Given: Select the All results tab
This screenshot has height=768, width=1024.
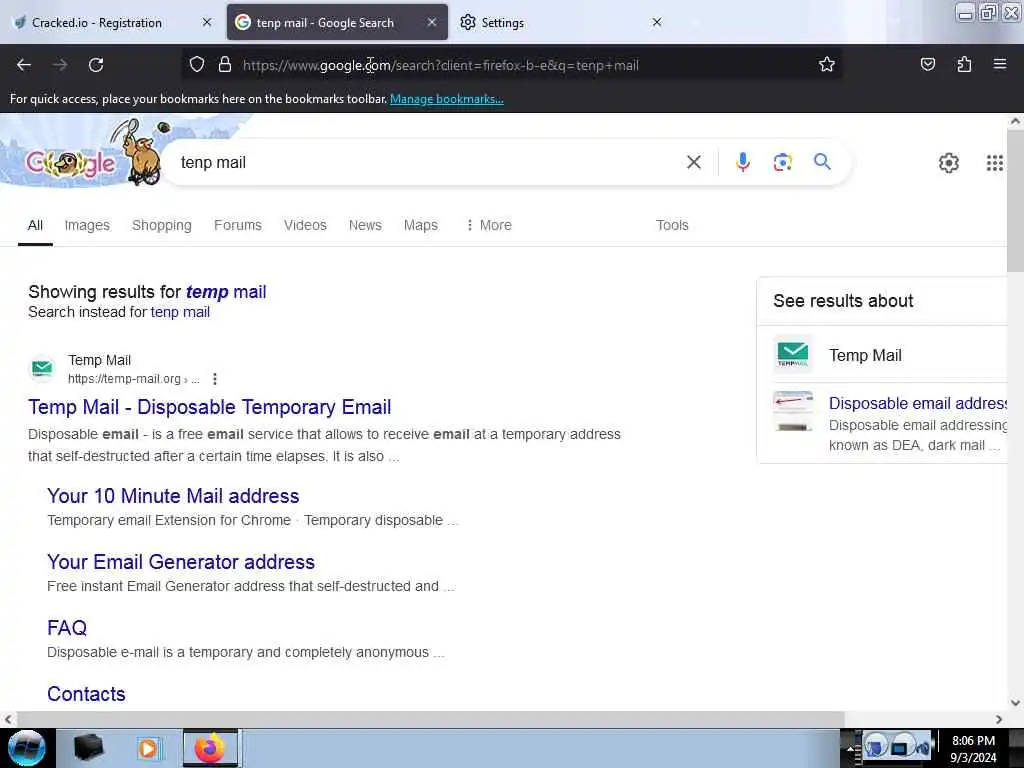Looking at the screenshot, I should coord(35,225).
